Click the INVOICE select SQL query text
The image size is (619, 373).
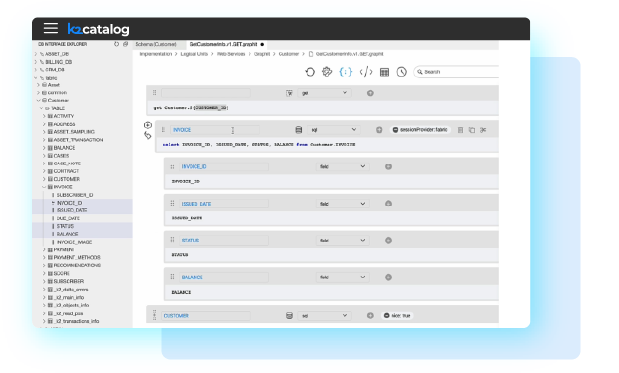(259, 145)
